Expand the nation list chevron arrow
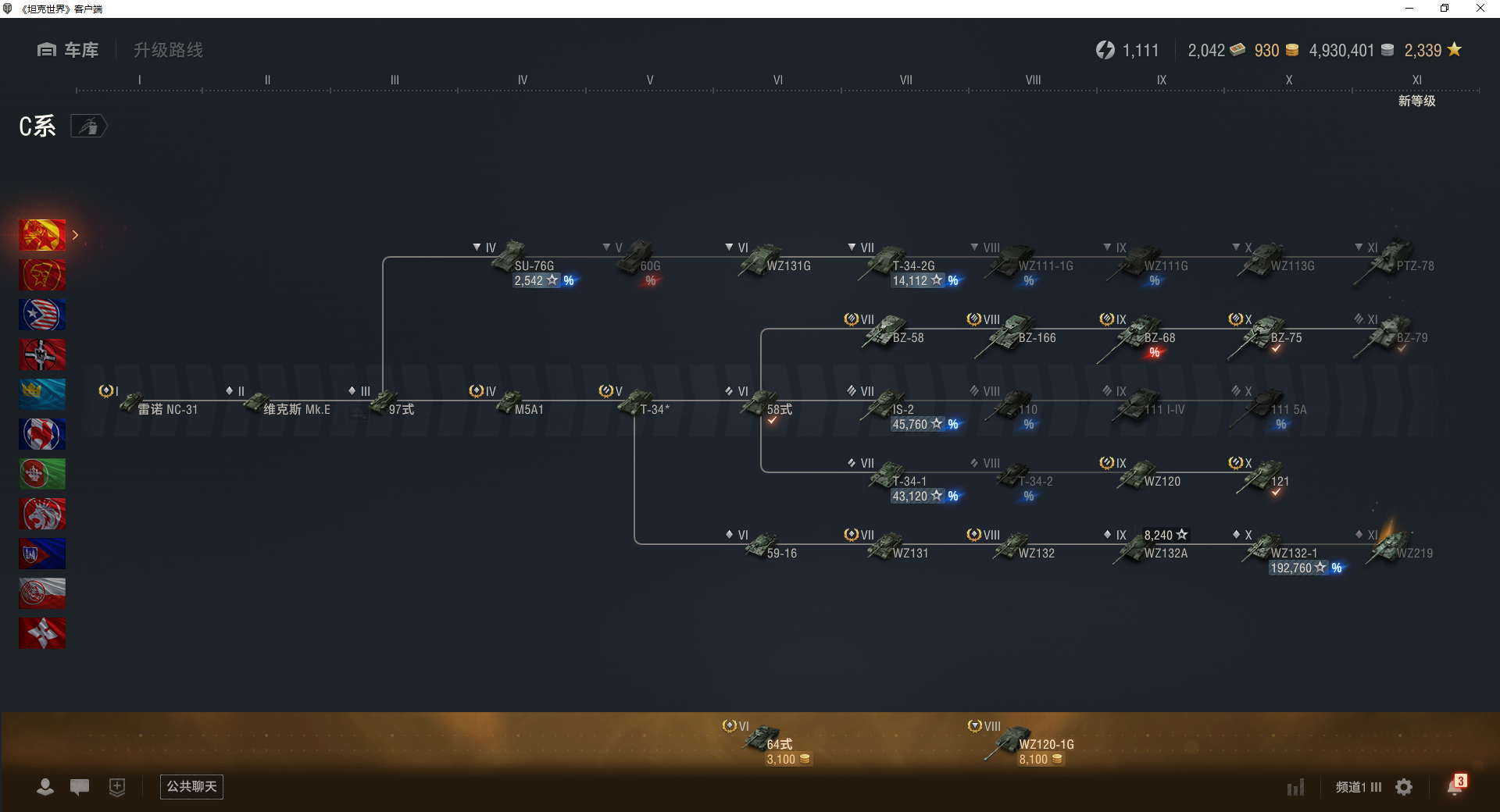This screenshot has height=812, width=1500. click(x=76, y=235)
